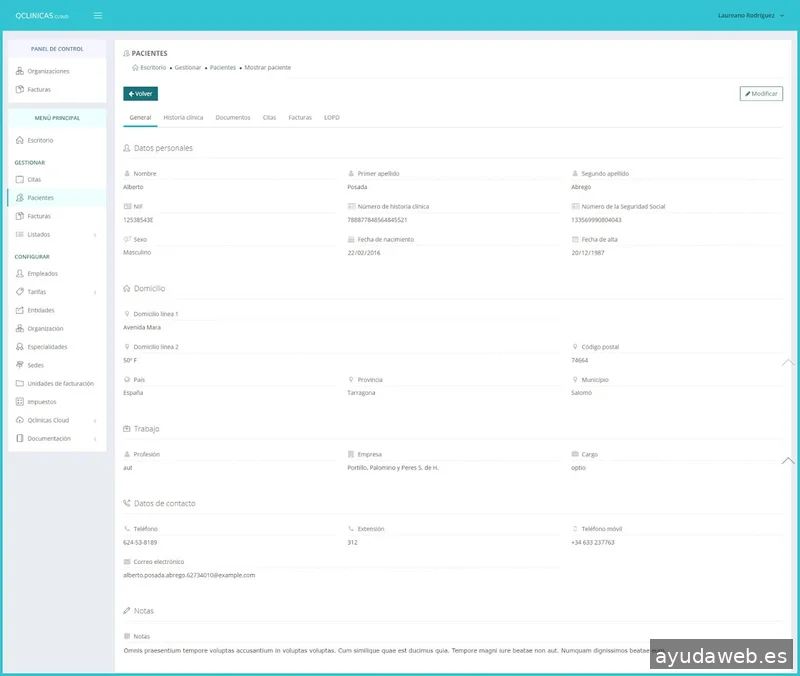Open the Laureano Rodriguez user dropdown
This screenshot has width=800, height=676.
[751, 16]
